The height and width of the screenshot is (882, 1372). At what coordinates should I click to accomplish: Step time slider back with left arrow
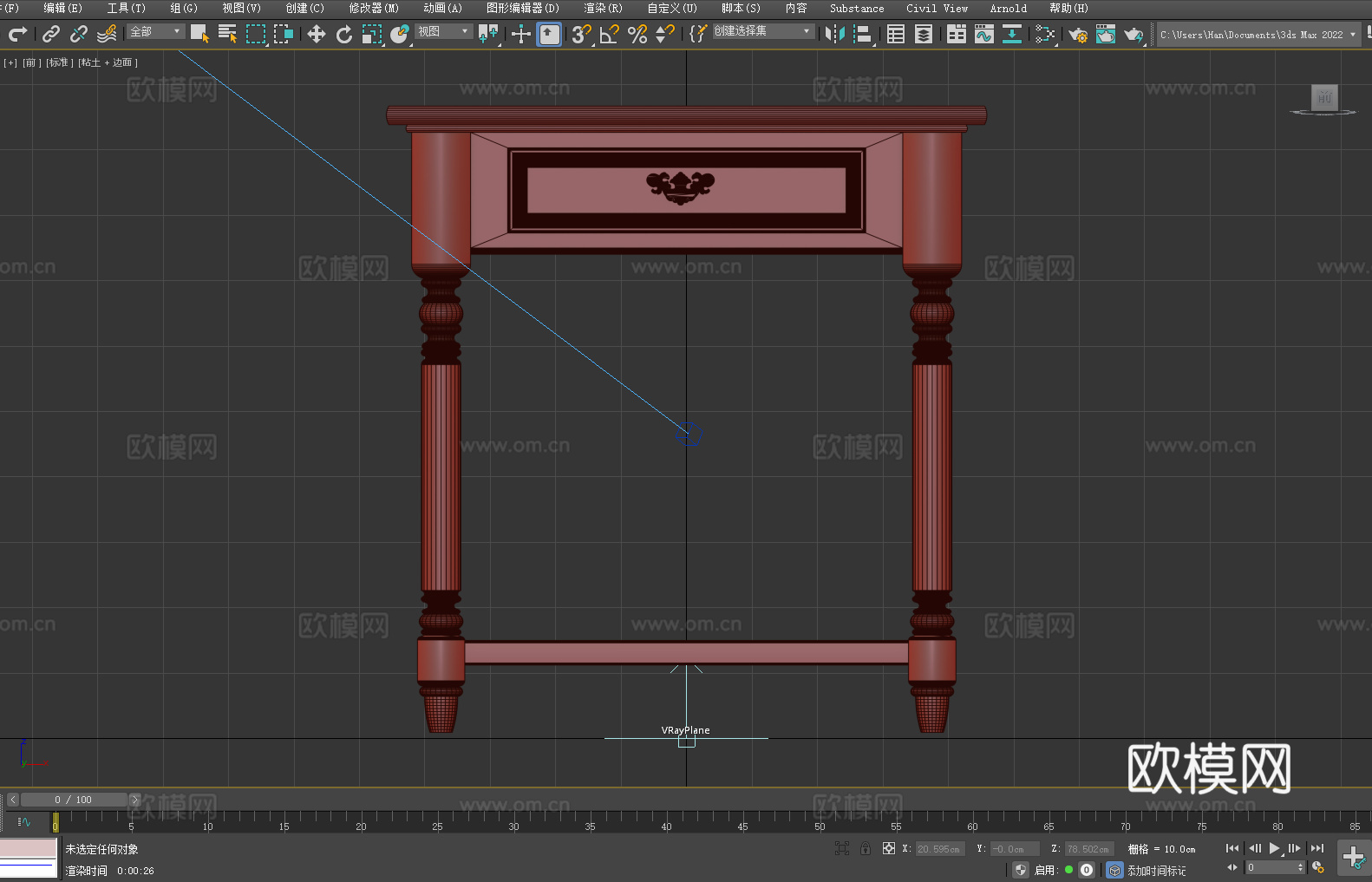coord(13,800)
